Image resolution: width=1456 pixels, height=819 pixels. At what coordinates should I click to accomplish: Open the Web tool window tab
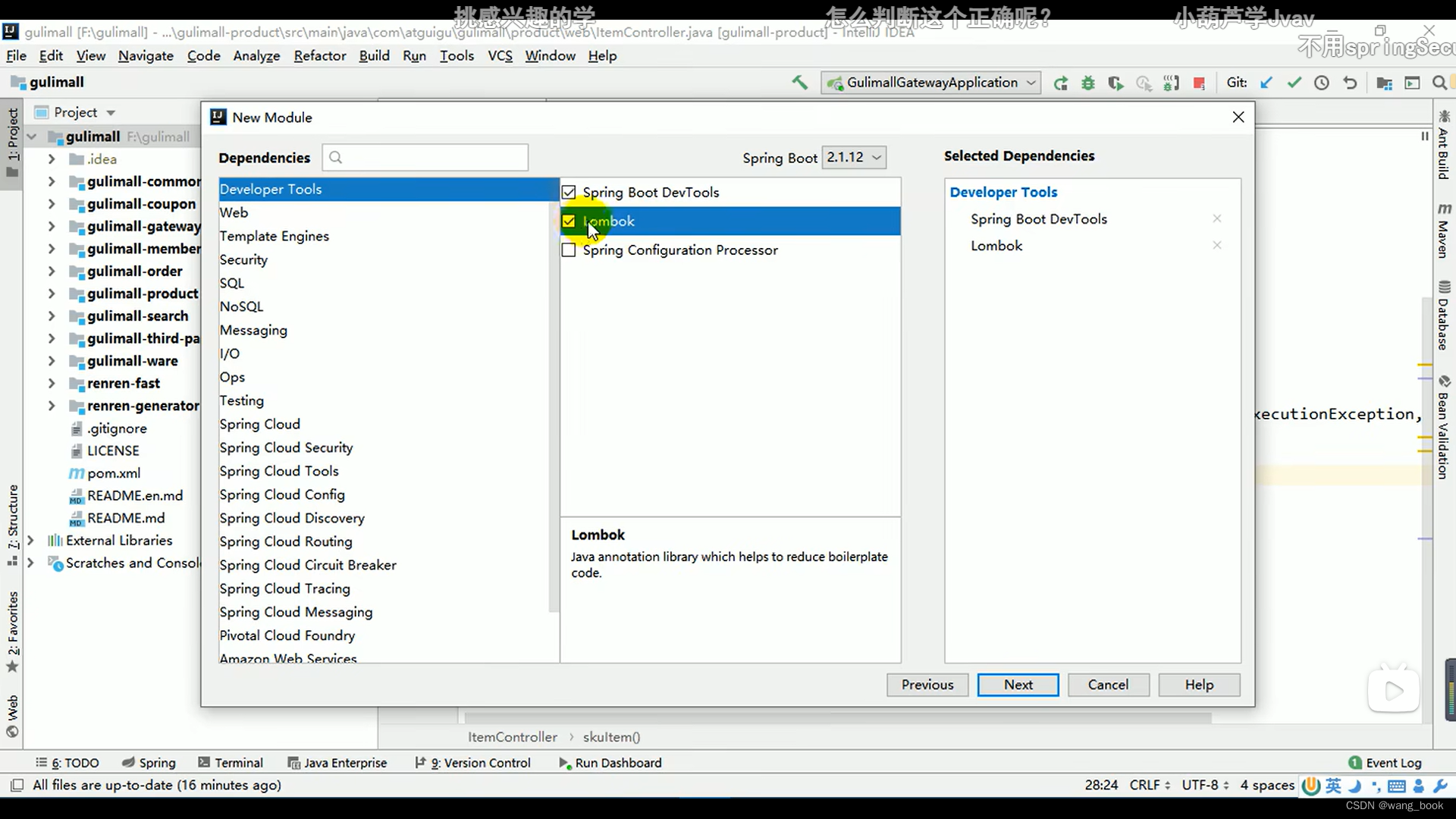[13, 716]
